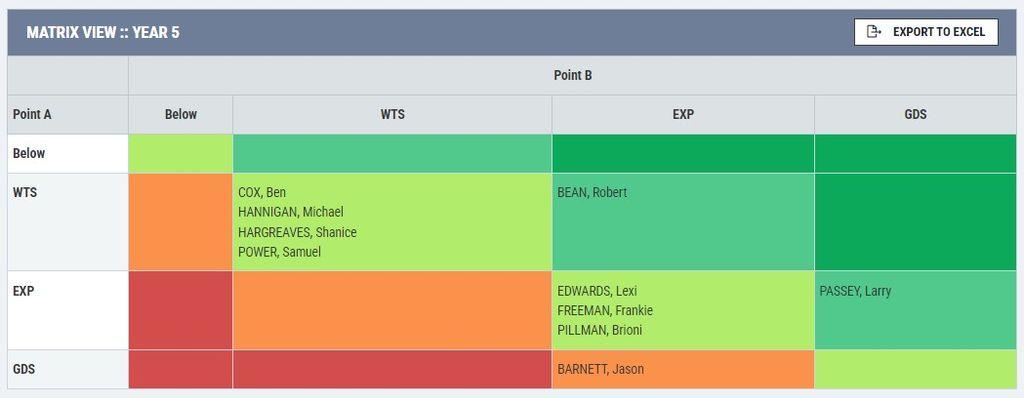Select the Point B header cell
Viewport: 1024px width, 398px height.
[x=573, y=75]
